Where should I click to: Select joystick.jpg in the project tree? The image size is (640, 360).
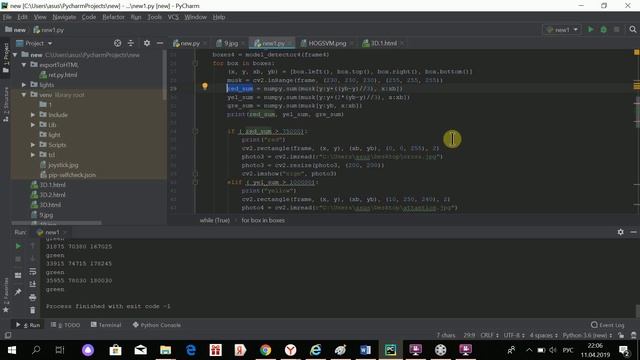click(x=63, y=165)
